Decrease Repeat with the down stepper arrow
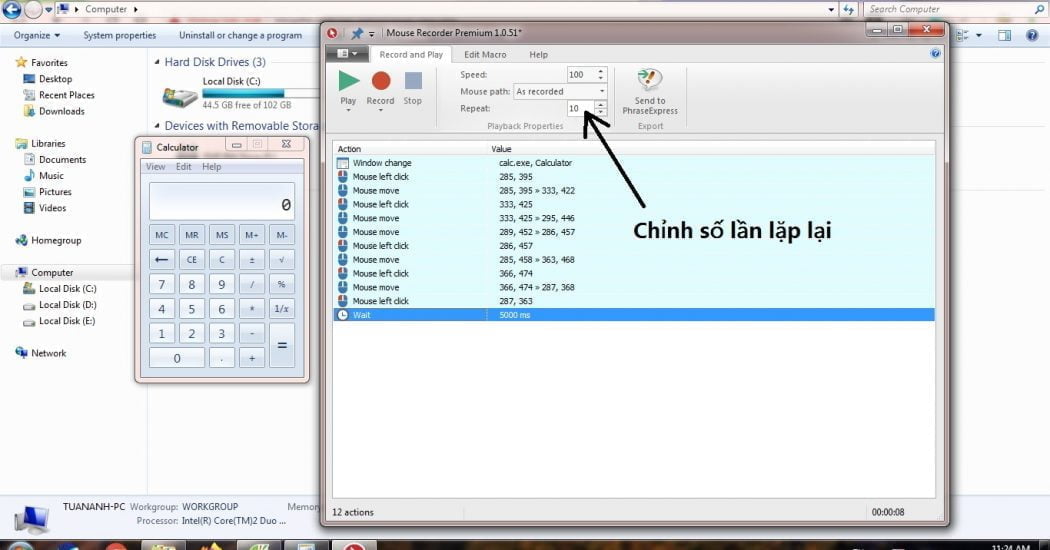The width and height of the screenshot is (1050, 550). (x=601, y=112)
